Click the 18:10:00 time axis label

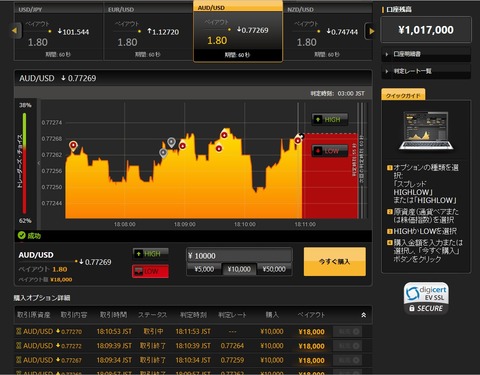245,224
